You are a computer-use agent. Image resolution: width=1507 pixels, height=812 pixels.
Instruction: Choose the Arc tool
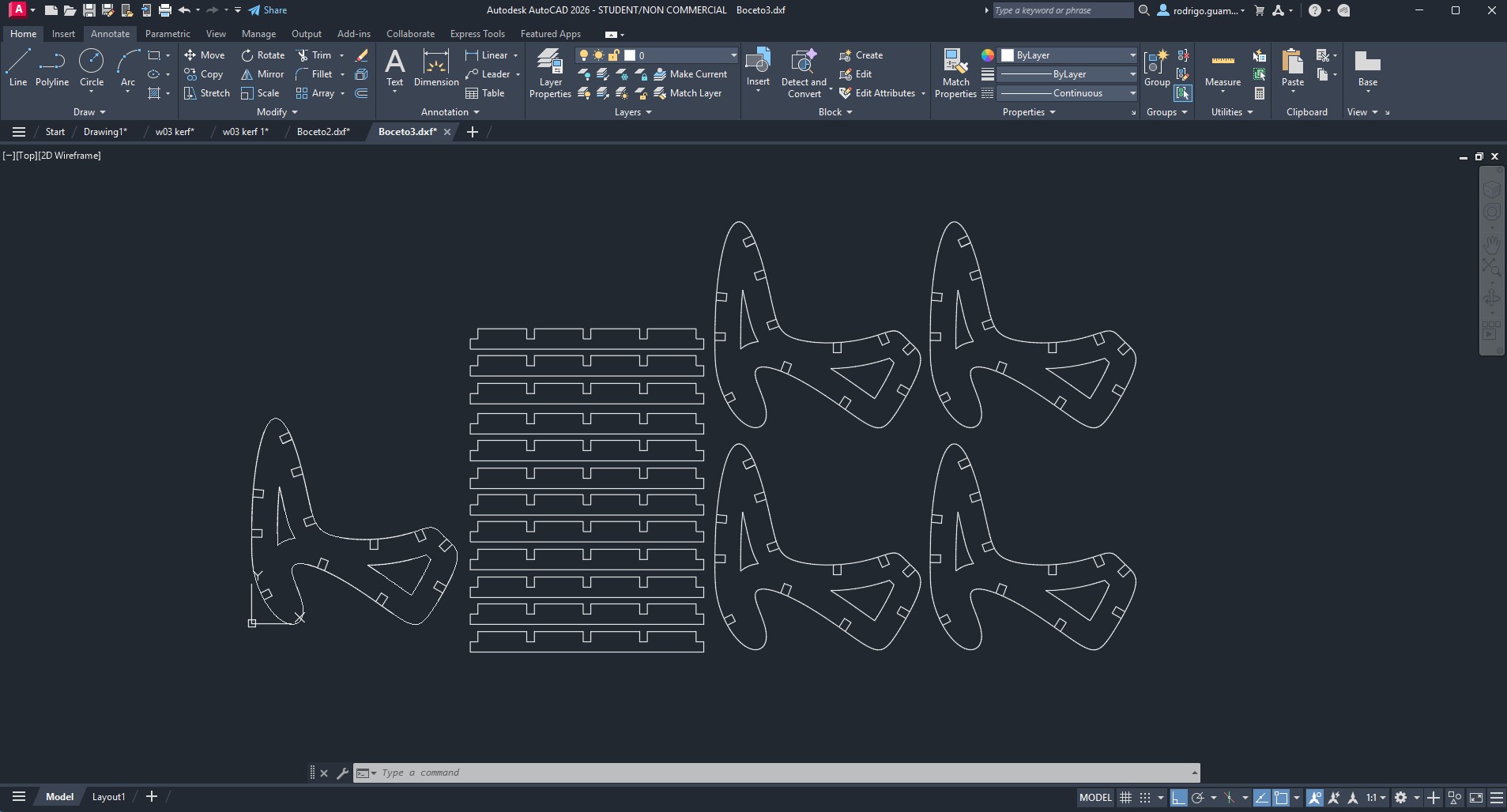[128, 67]
